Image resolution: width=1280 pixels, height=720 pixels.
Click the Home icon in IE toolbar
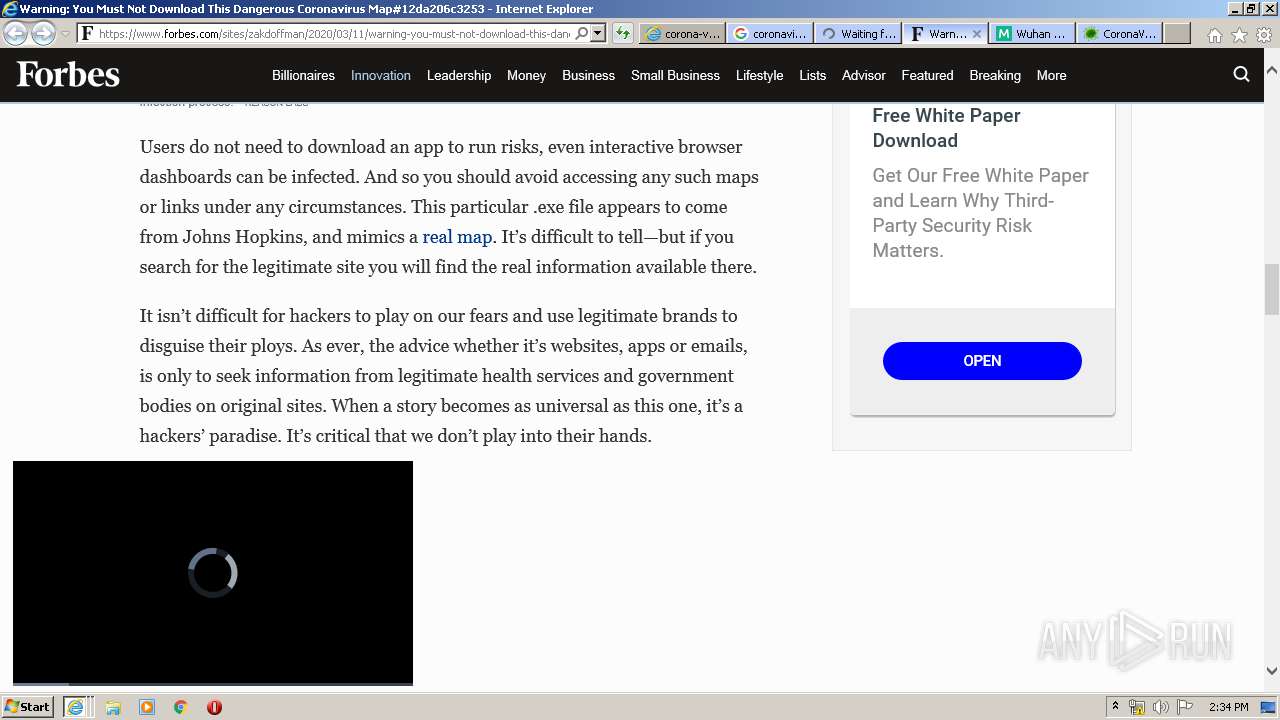click(1214, 34)
